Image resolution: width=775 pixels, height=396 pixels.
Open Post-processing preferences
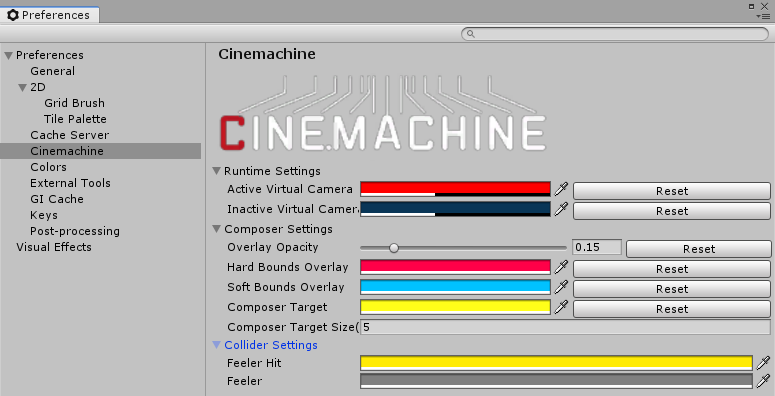[75, 231]
